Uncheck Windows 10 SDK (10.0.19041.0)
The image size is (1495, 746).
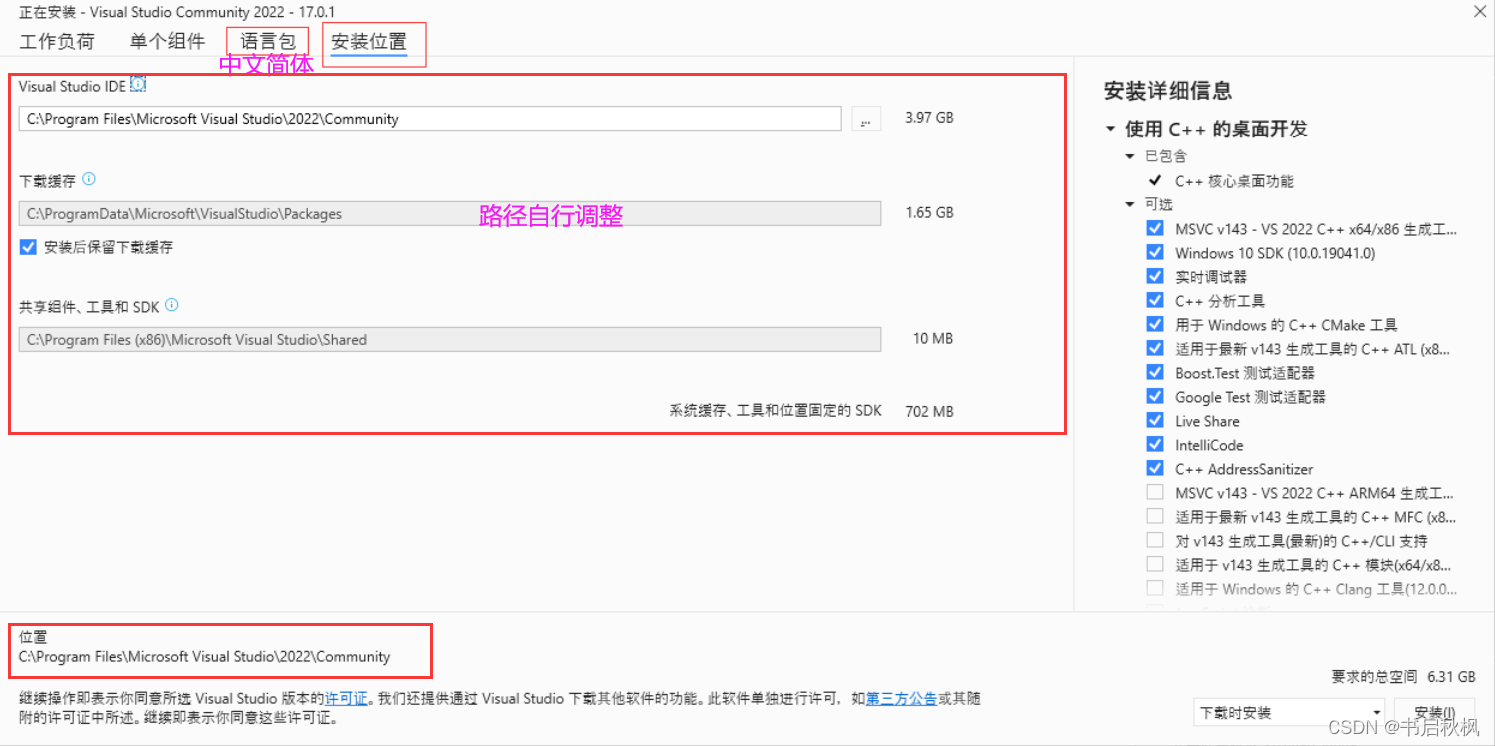pyautogui.click(x=1155, y=252)
